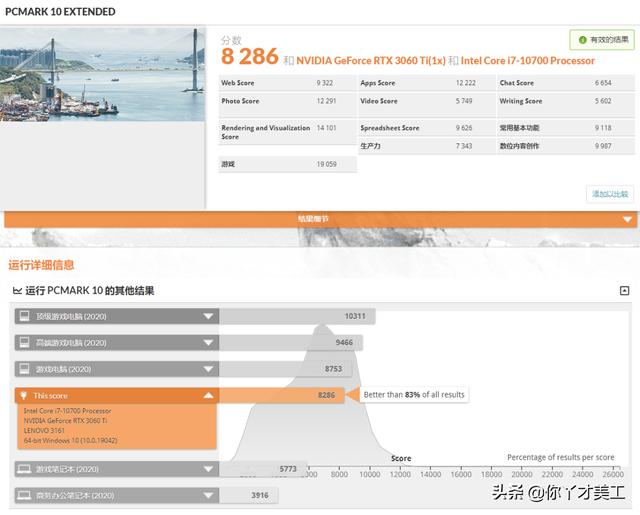Click the Video Score row

coord(426,104)
